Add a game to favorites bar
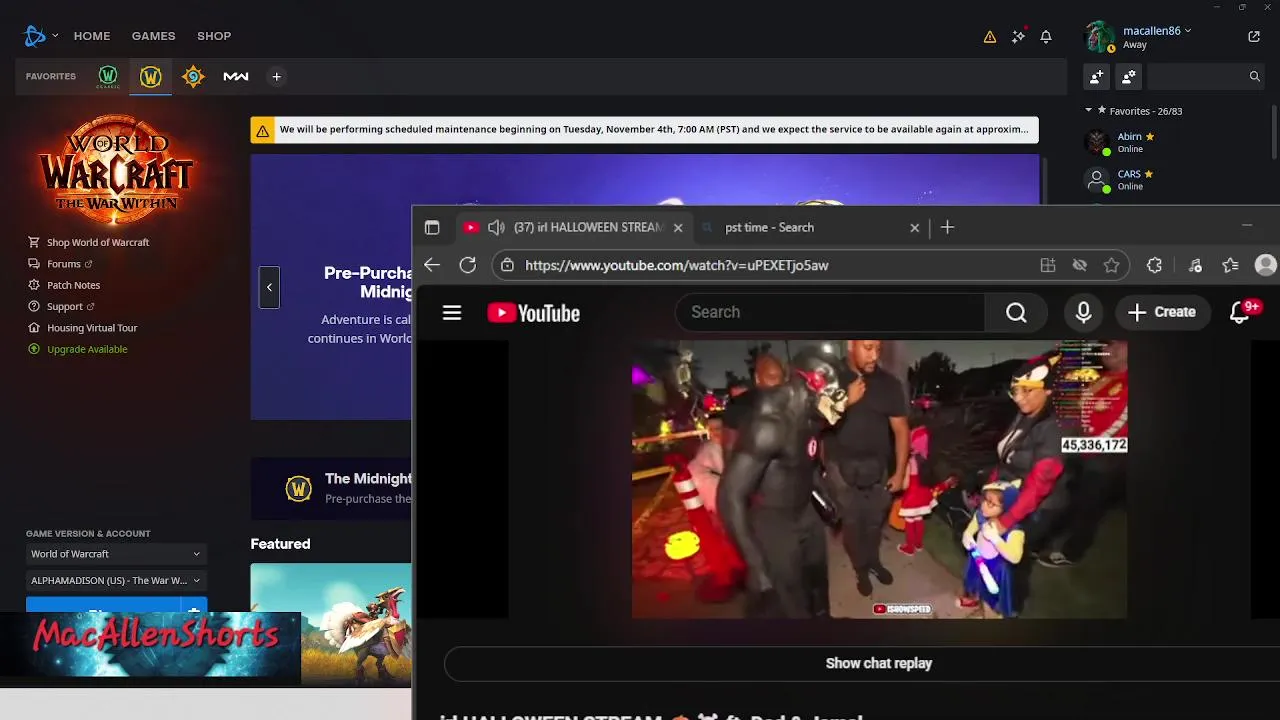The width and height of the screenshot is (1280, 720). (277, 76)
